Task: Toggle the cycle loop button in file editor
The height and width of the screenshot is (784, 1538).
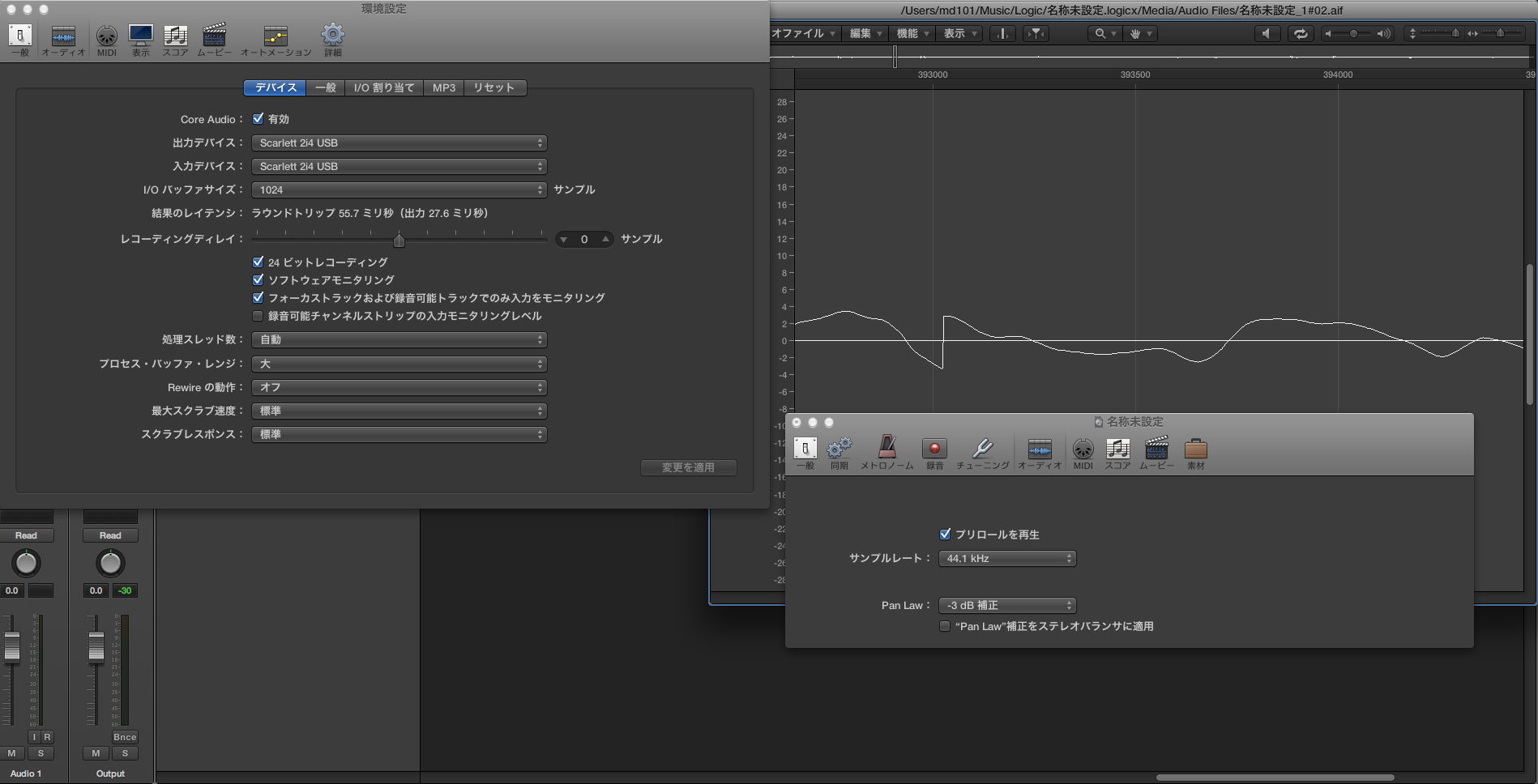Action: tap(1300, 33)
